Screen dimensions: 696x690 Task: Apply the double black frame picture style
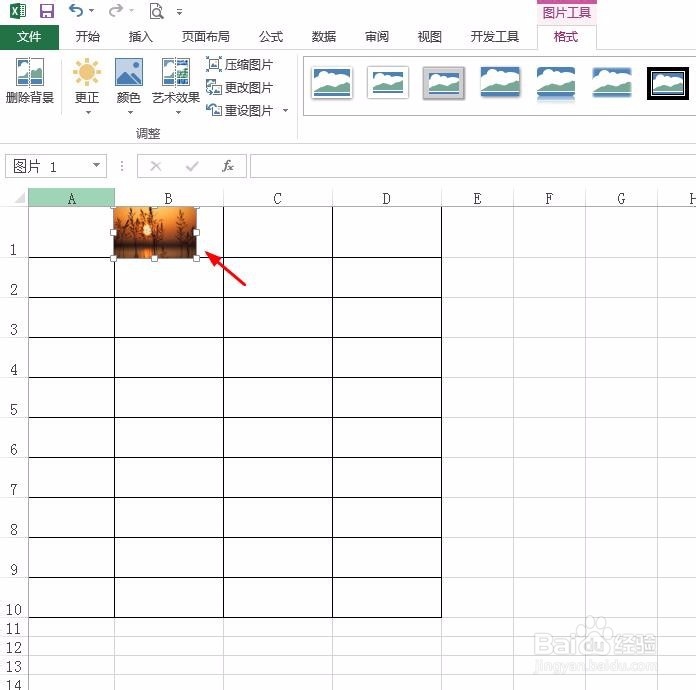668,83
